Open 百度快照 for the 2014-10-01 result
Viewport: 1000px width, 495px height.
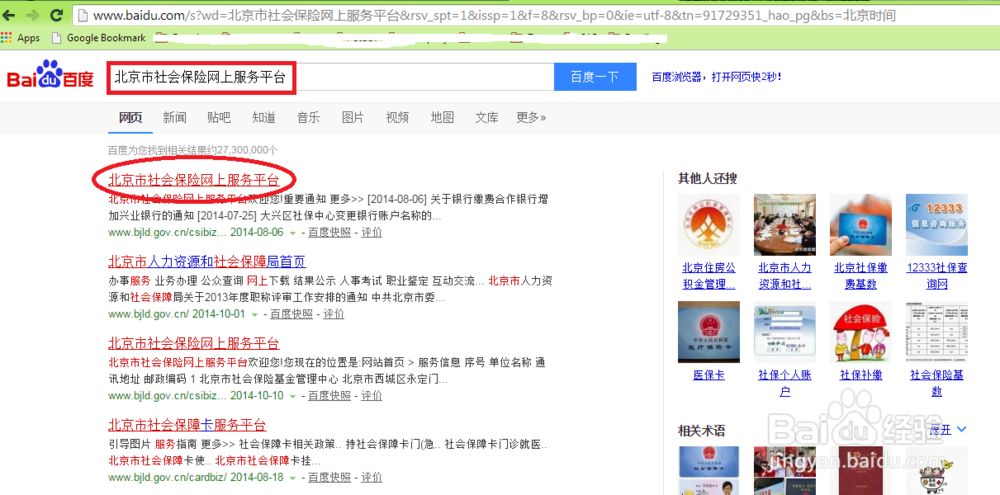point(291,314)
